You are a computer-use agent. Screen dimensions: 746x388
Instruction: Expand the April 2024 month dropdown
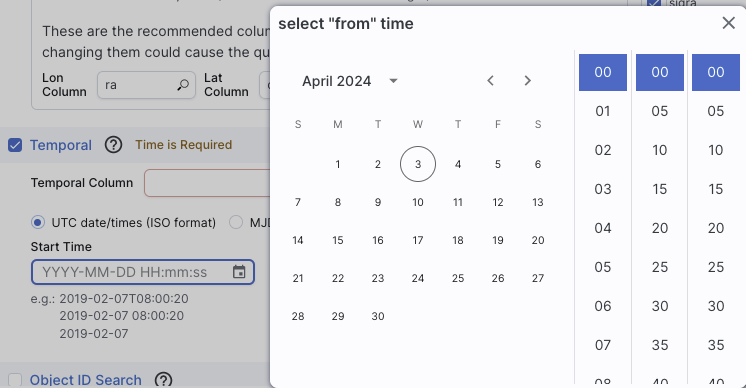[x=393, y=81]
